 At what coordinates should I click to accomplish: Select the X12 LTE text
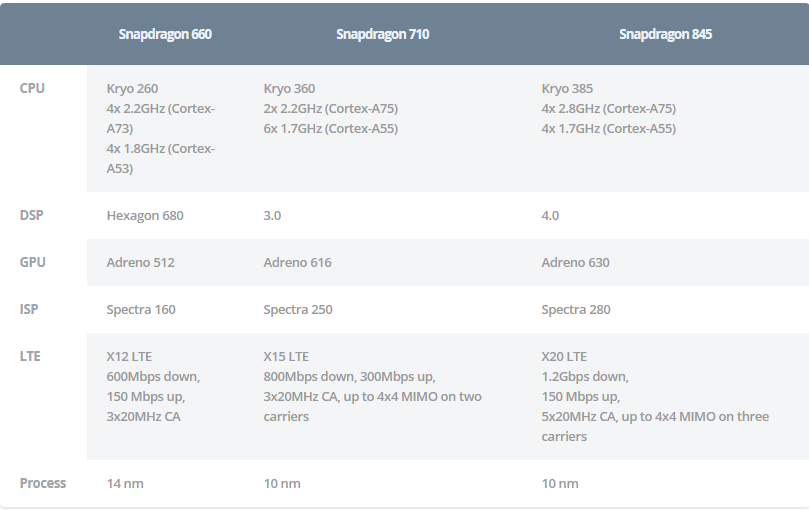click(x=129, y=357)
